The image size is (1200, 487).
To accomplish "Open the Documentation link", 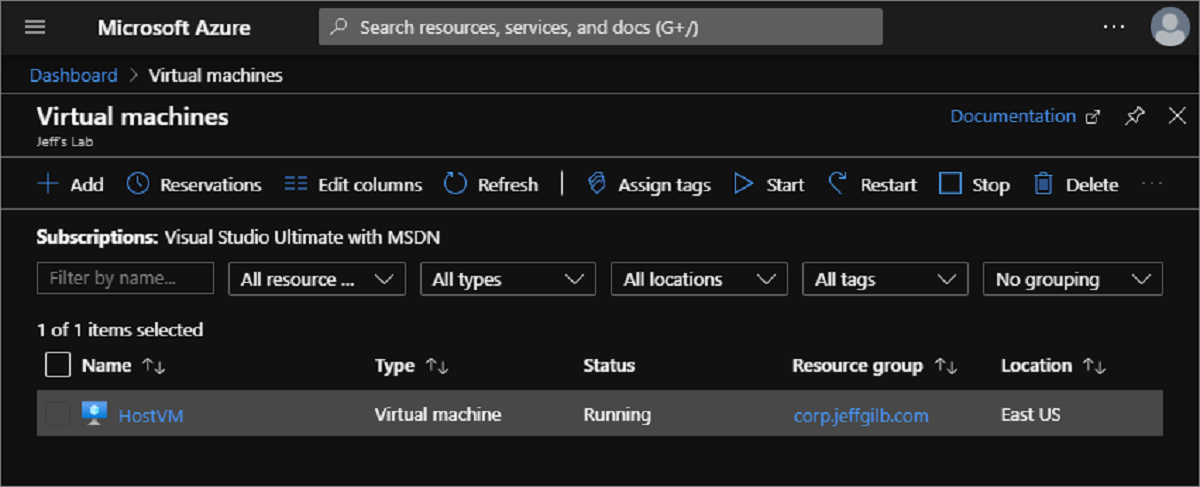I will click(x=1013, y=116).
